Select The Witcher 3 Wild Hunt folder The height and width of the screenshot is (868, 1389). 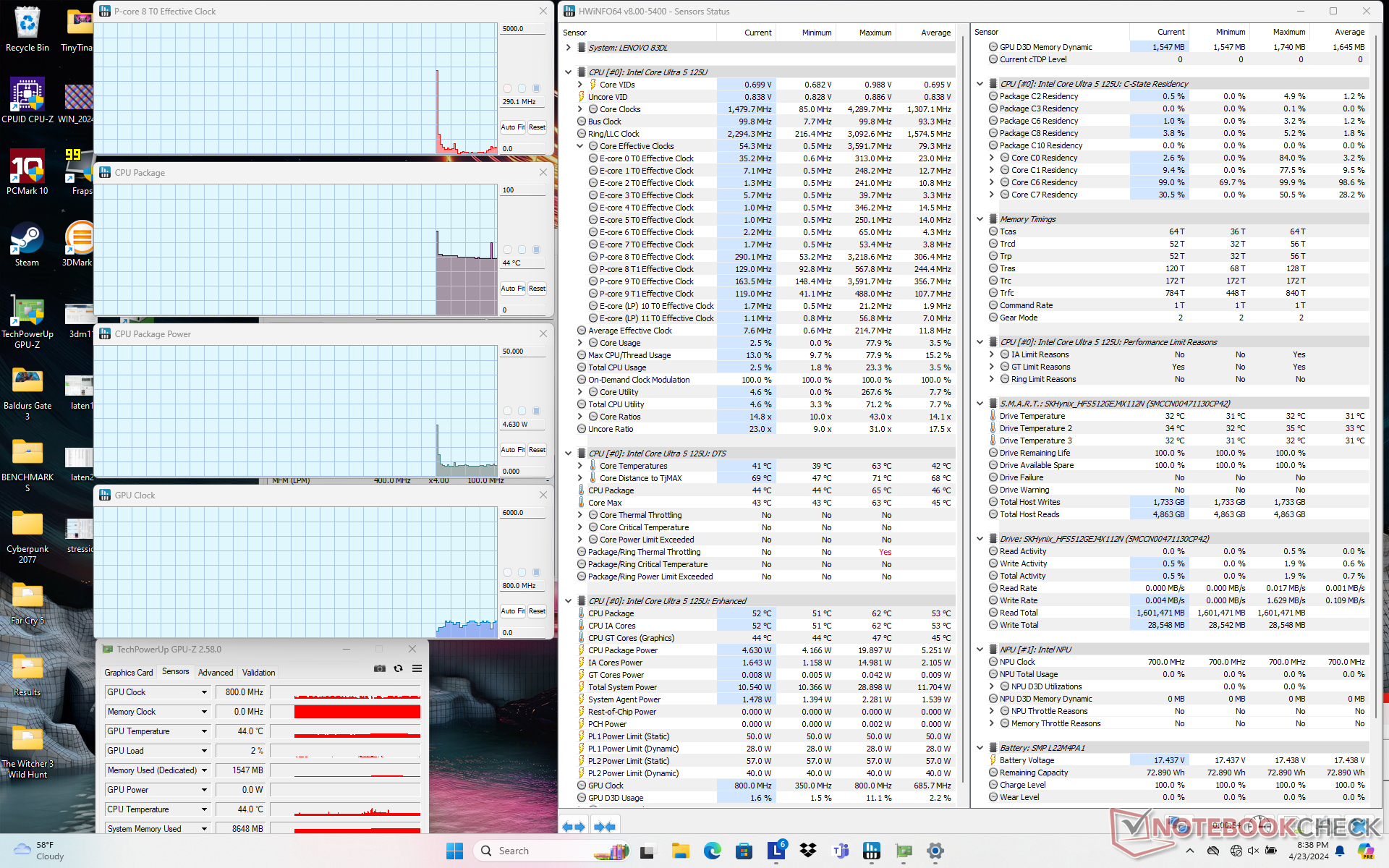click(27, 752)
